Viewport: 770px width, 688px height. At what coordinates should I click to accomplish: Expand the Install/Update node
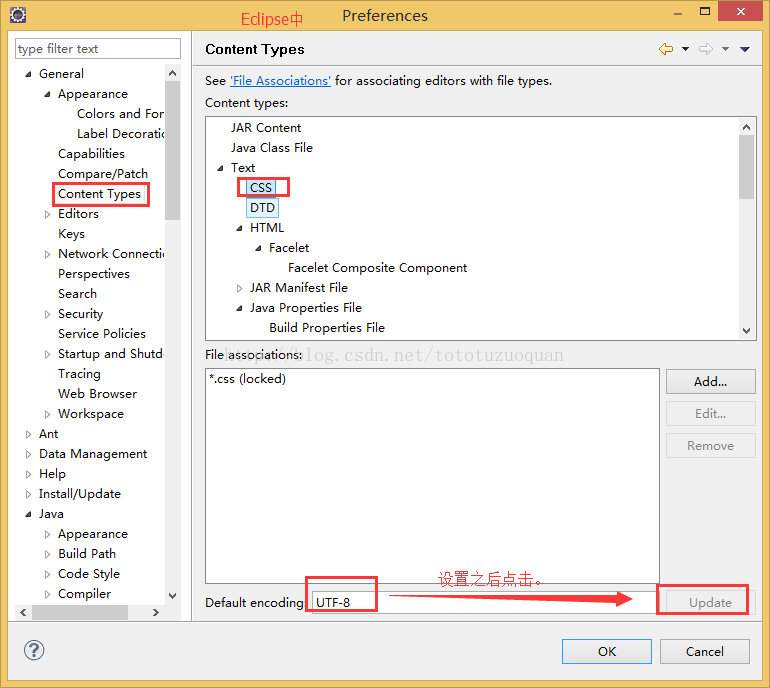coord(28,495)
